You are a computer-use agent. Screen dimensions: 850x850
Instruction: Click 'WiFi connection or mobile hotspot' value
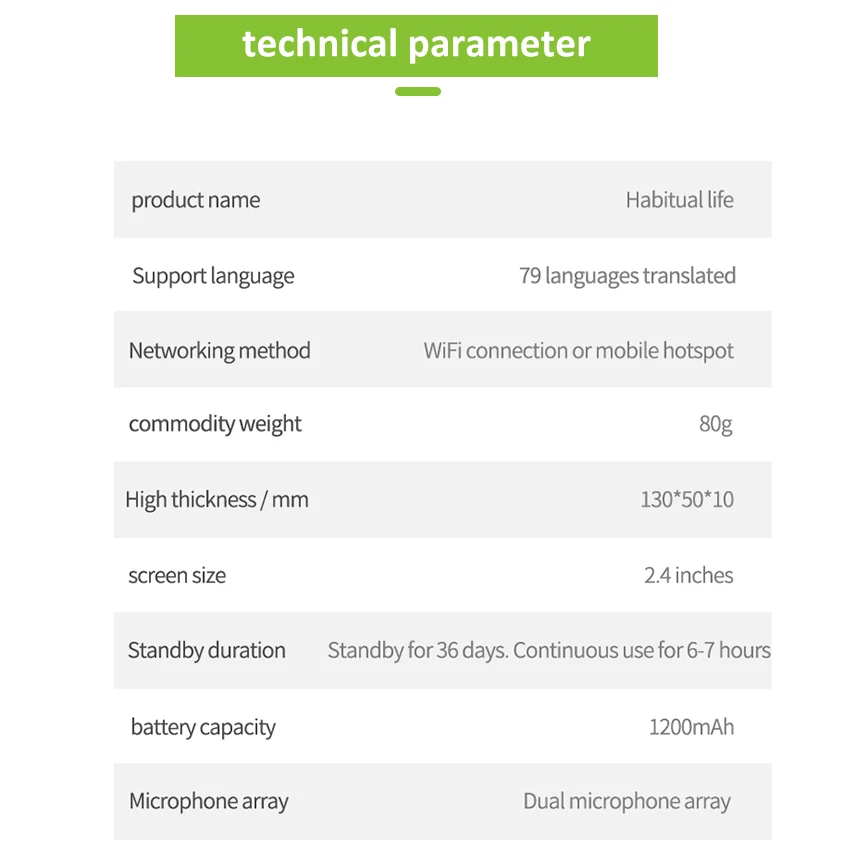coord(578,351)
